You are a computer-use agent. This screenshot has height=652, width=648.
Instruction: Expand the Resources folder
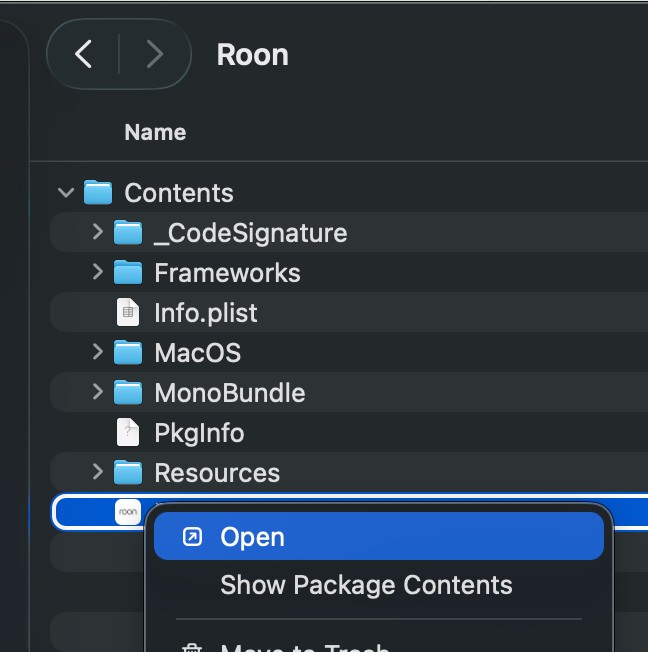pos(97,472)
